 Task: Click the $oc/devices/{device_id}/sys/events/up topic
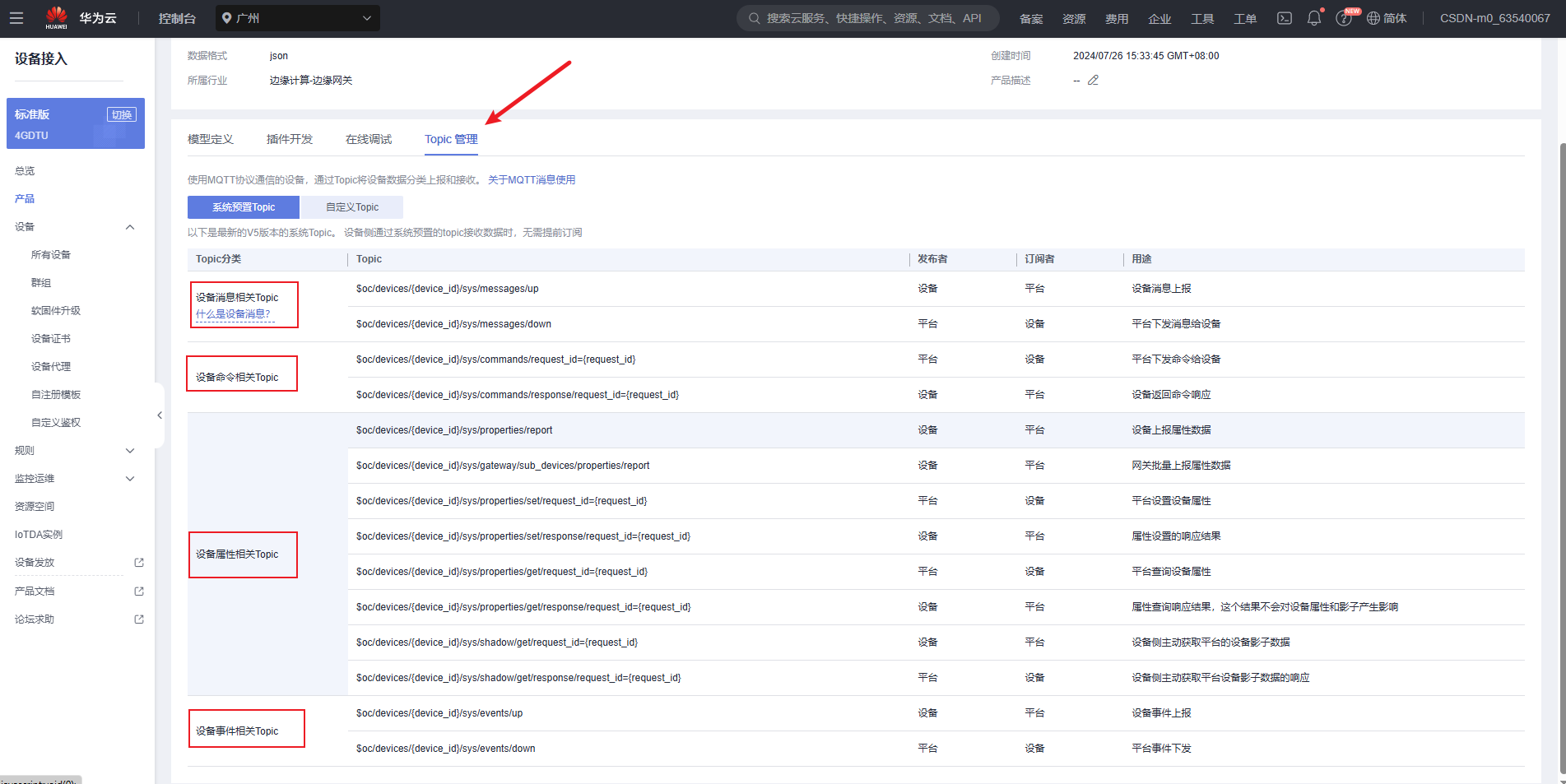click(439, 713)
